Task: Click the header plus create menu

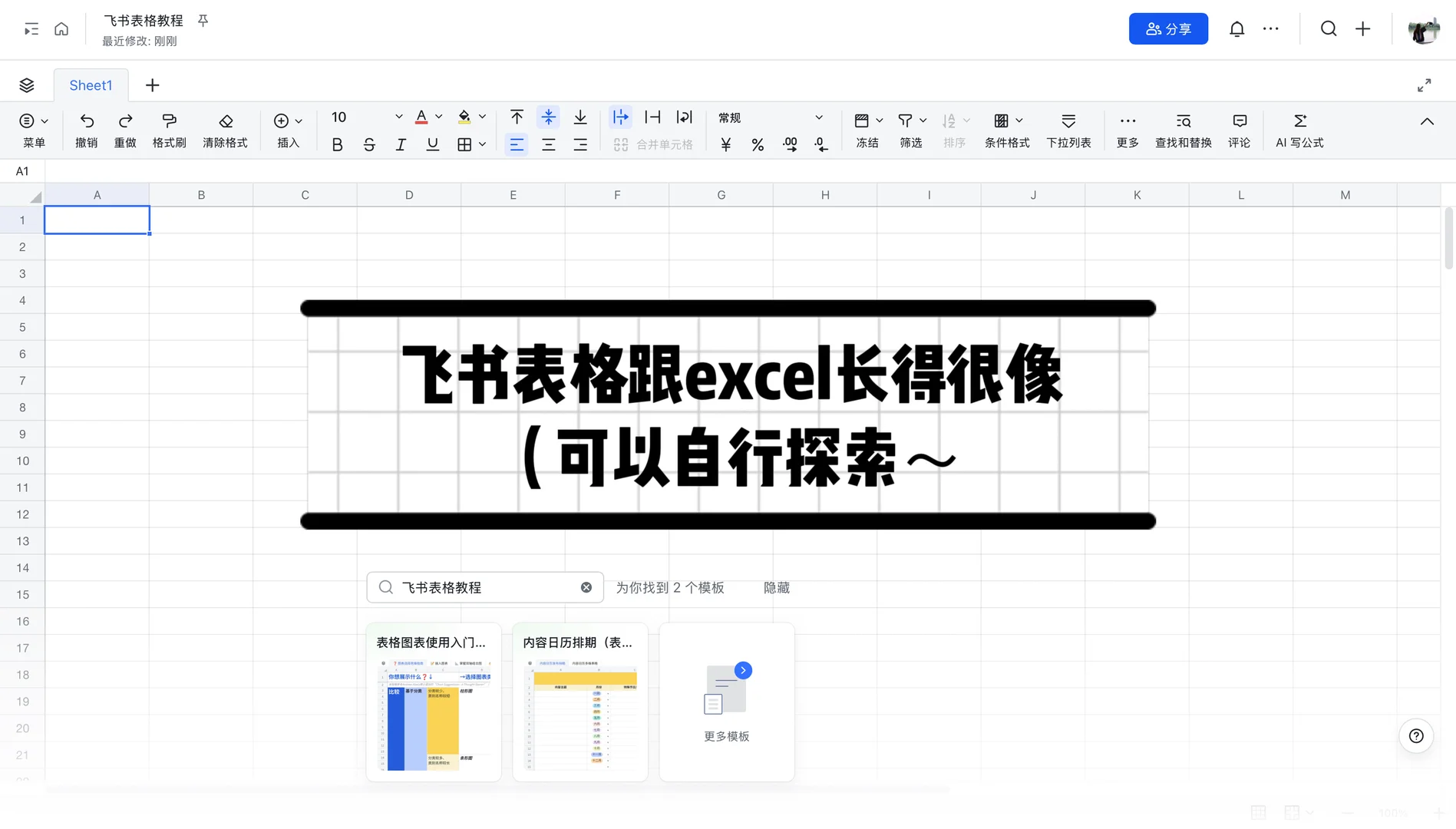Action: point(1362,29)
